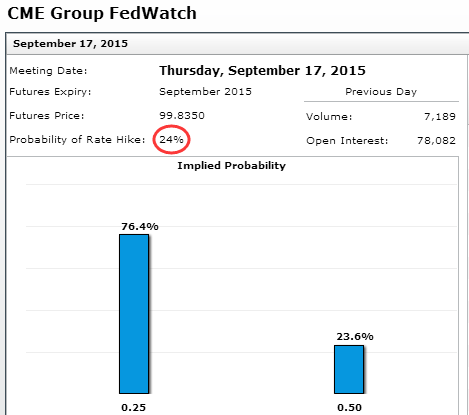Click the 'Volume:' label

click(329, 117)
